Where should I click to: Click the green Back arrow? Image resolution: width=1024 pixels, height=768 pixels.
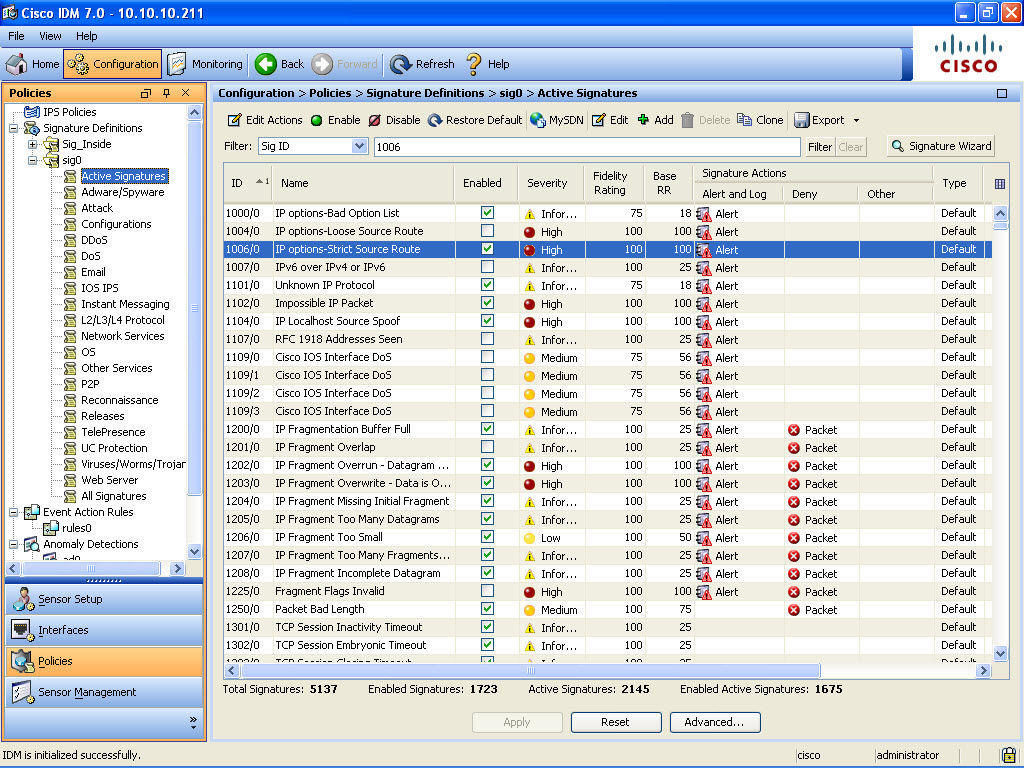point(266,64)
